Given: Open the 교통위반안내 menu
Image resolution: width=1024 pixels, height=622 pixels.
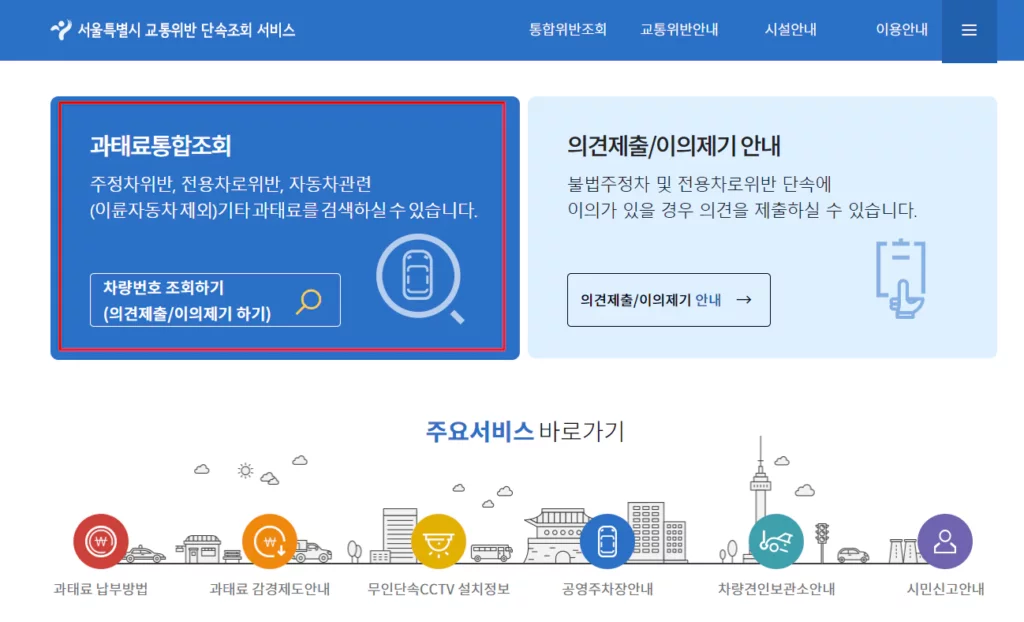Looking at the screenshot, I should pos(679,29).
